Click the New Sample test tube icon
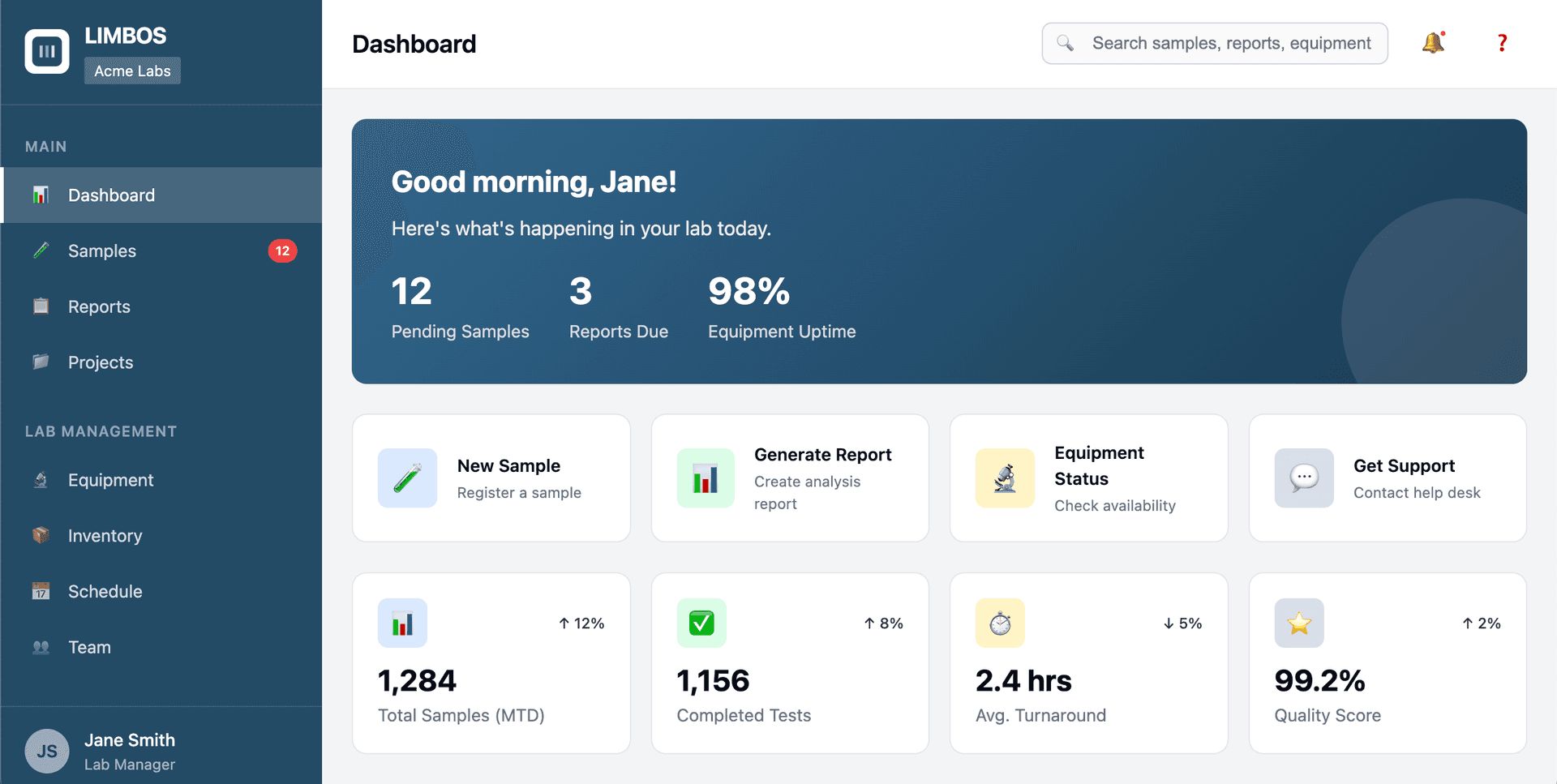 (406, 478)
